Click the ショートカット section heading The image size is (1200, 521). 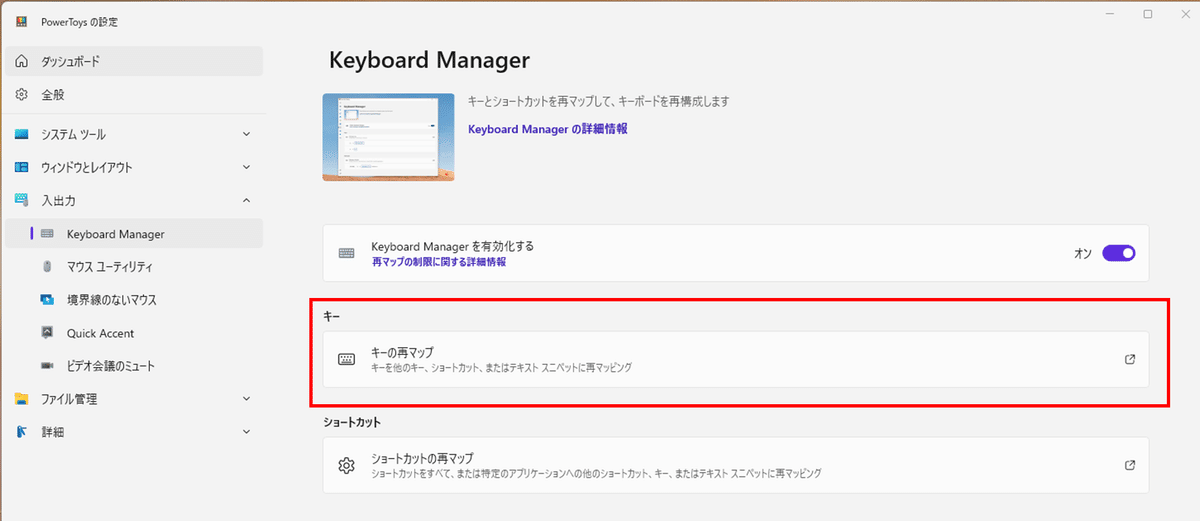(x=352, y=422)
